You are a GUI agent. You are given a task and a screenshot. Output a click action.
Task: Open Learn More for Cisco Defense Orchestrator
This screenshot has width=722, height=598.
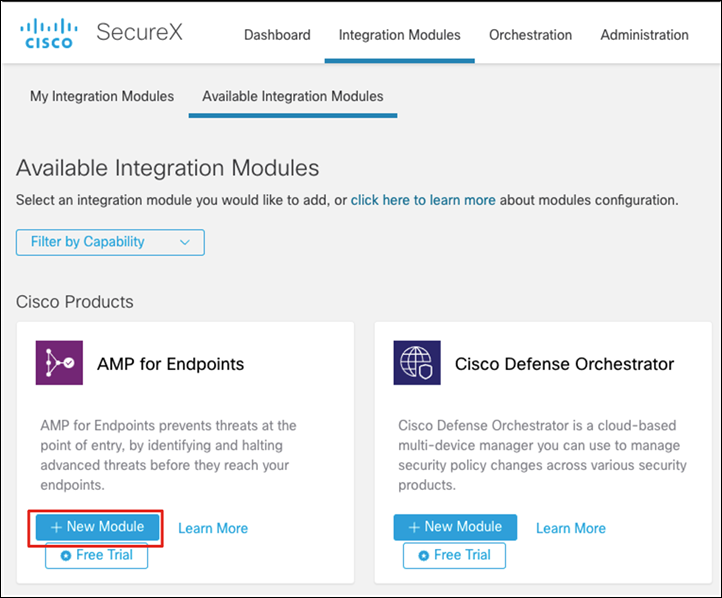point(571,528)
